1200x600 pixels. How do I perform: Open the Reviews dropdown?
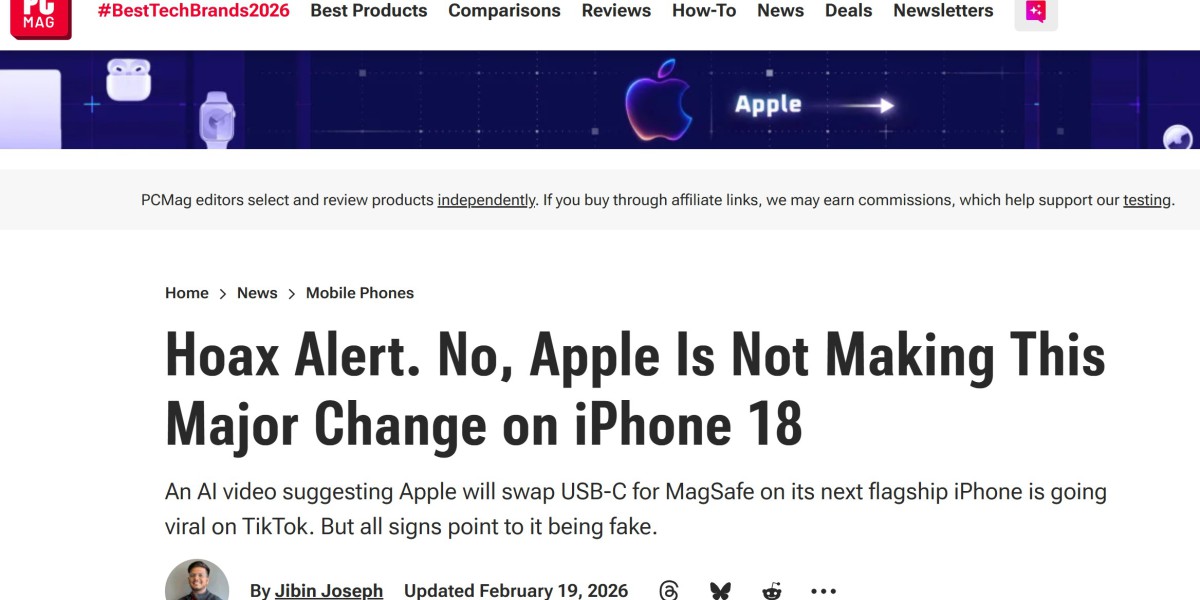click(x=616, y=11)
